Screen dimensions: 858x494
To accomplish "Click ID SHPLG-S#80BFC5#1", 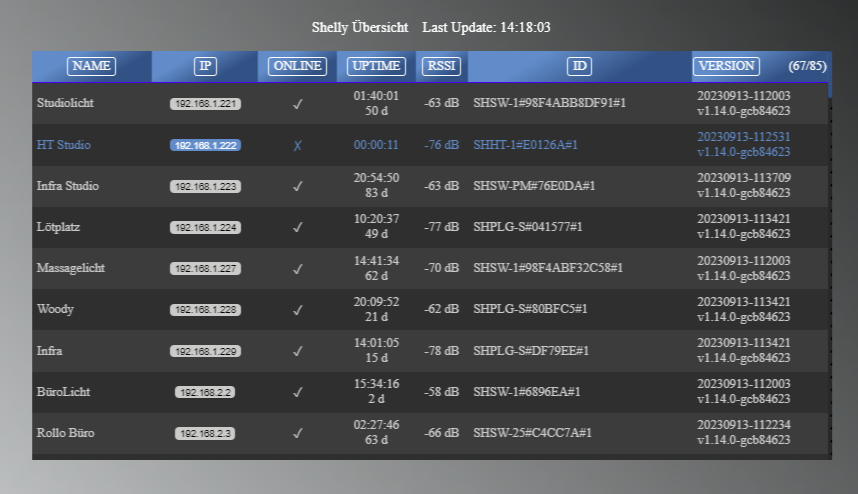I will [x=530, y=309].
